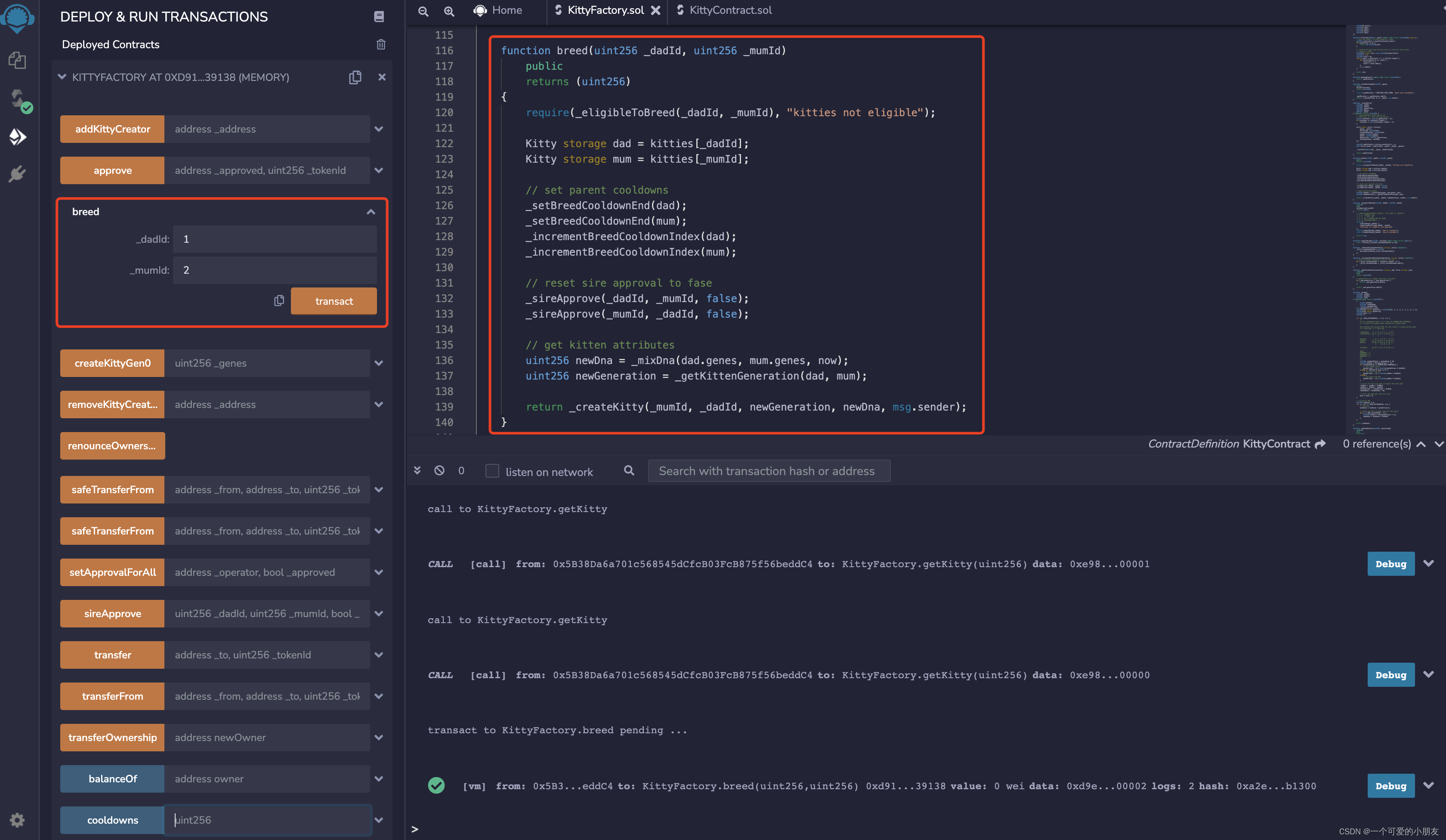Click the zoom in magnifier icon
Viewport: 1446px width, 840px height.
pos(449,11)
